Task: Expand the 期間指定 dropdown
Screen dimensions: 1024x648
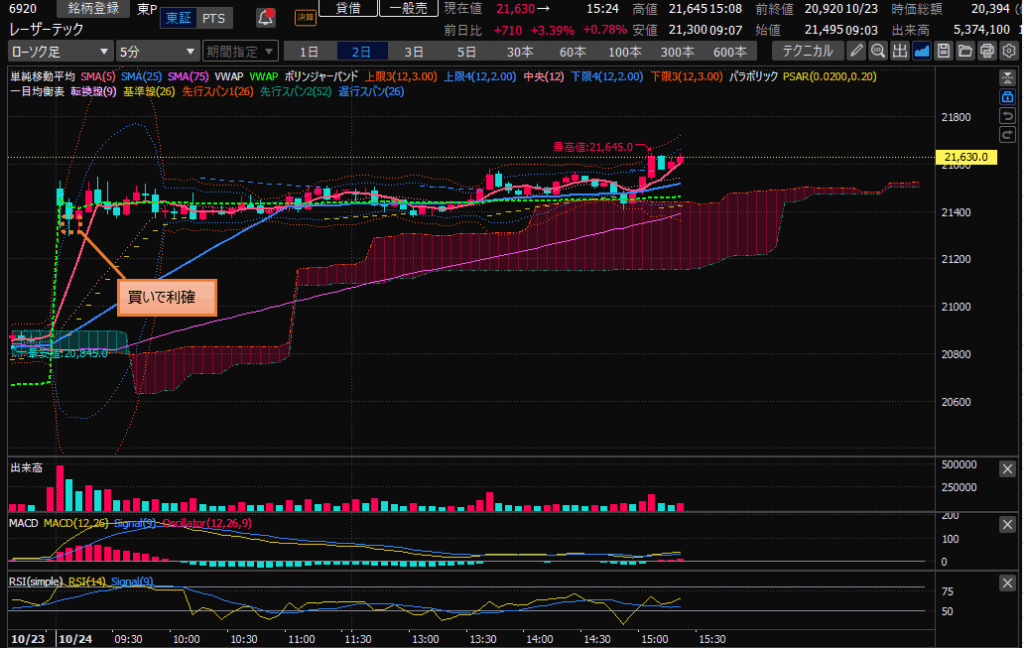Action: (239, 50)
